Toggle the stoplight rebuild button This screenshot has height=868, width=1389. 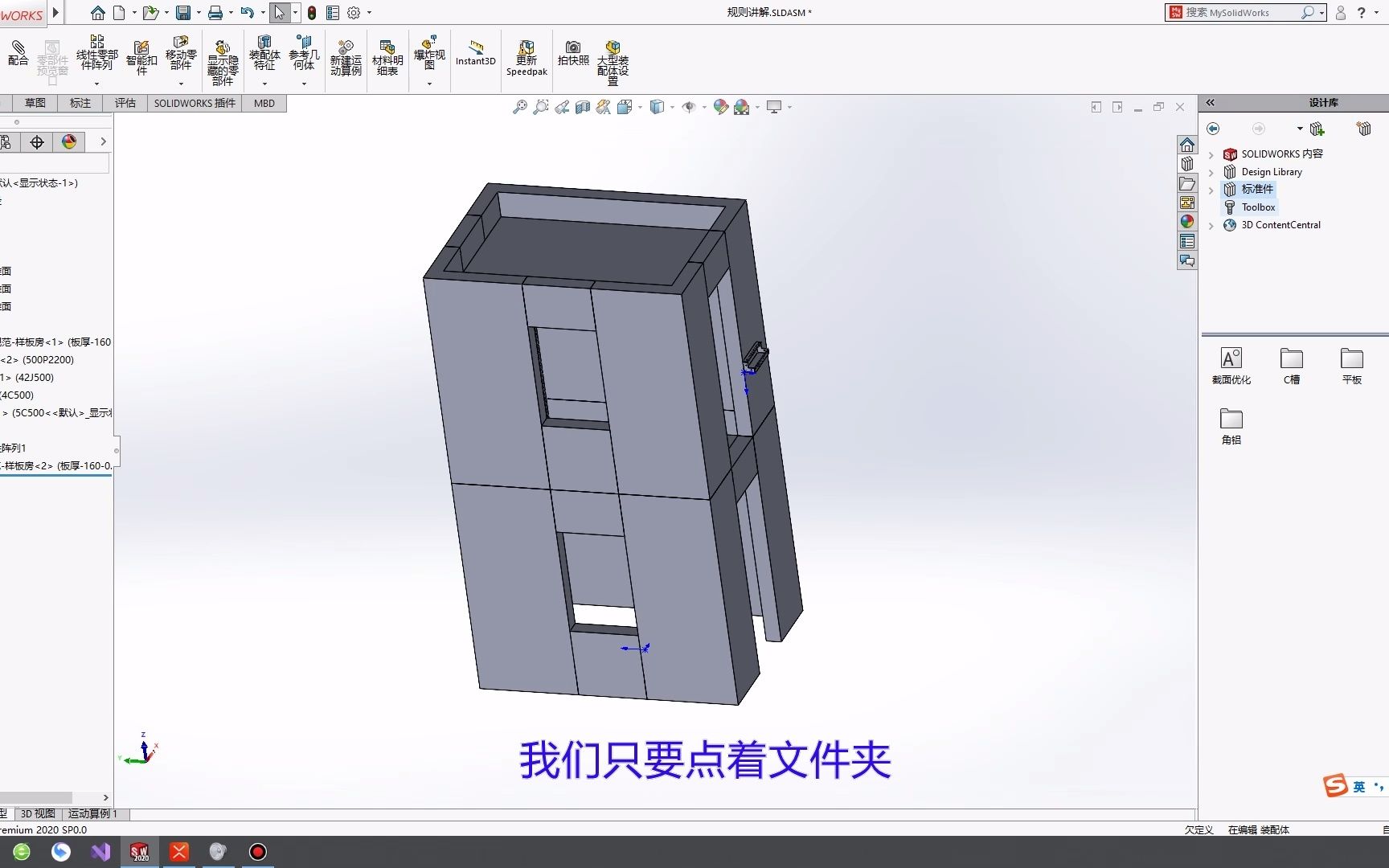(x=312, y=13)
